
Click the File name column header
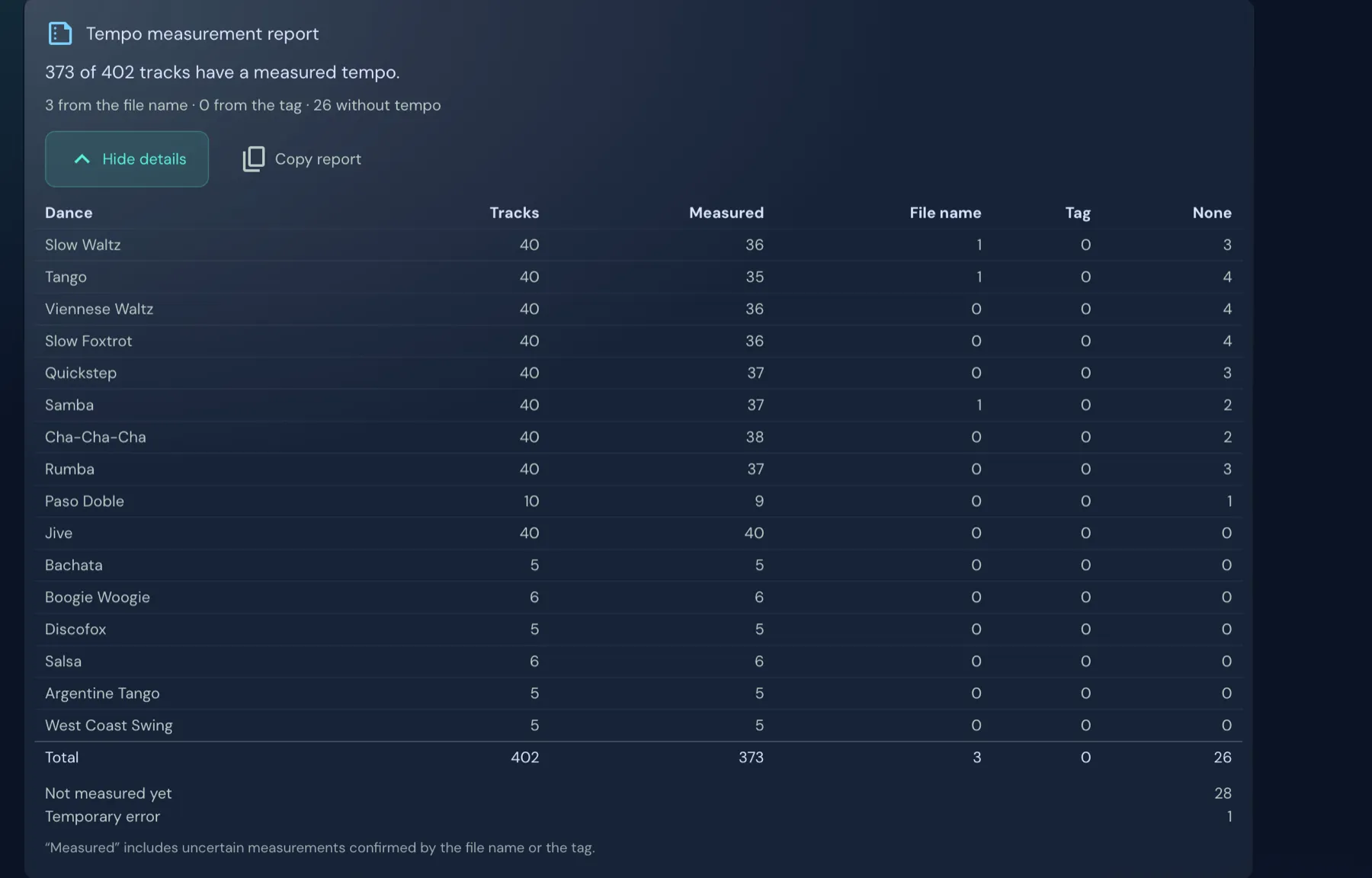point(945,213)
